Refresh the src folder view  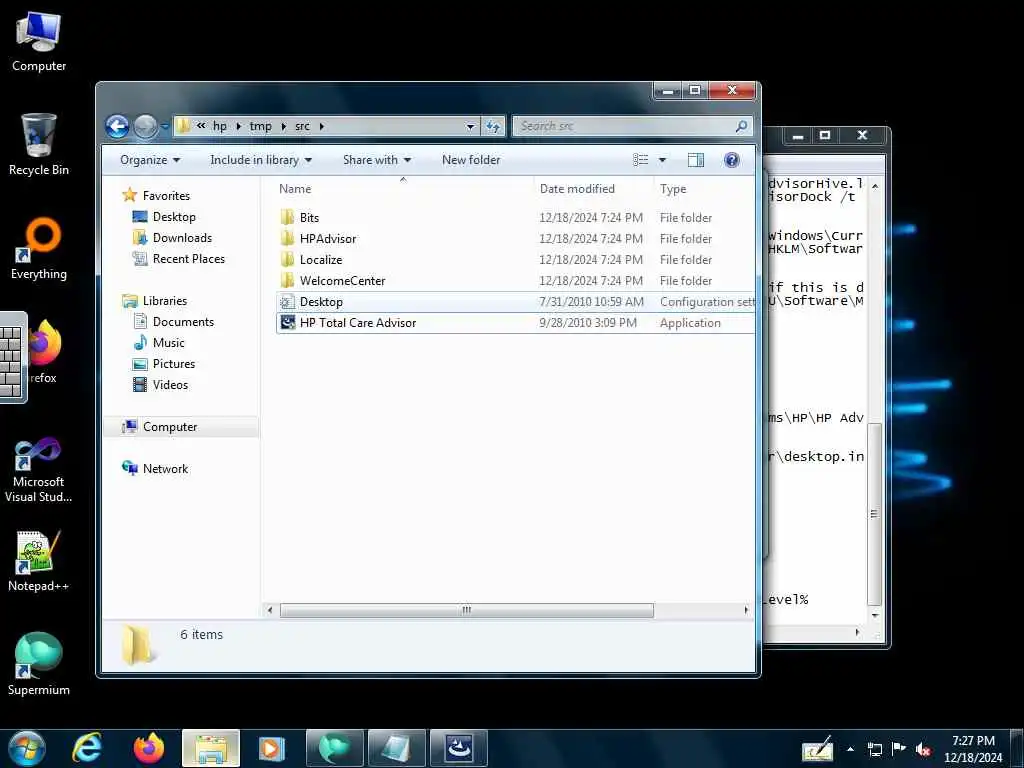tap(493, 126)
